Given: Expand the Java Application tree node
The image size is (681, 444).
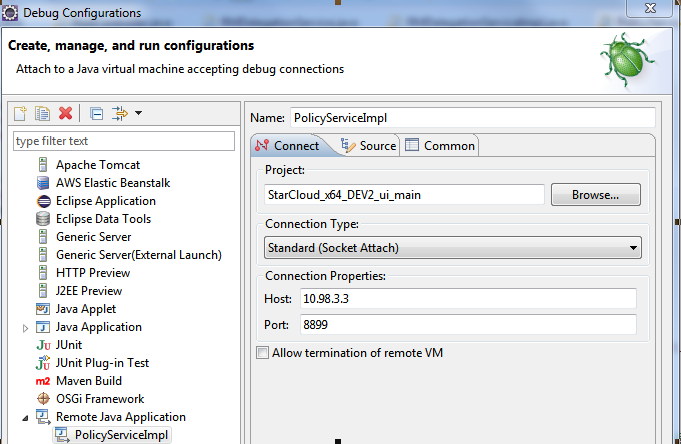Looking at the screenshot, I should click(25, 328).
